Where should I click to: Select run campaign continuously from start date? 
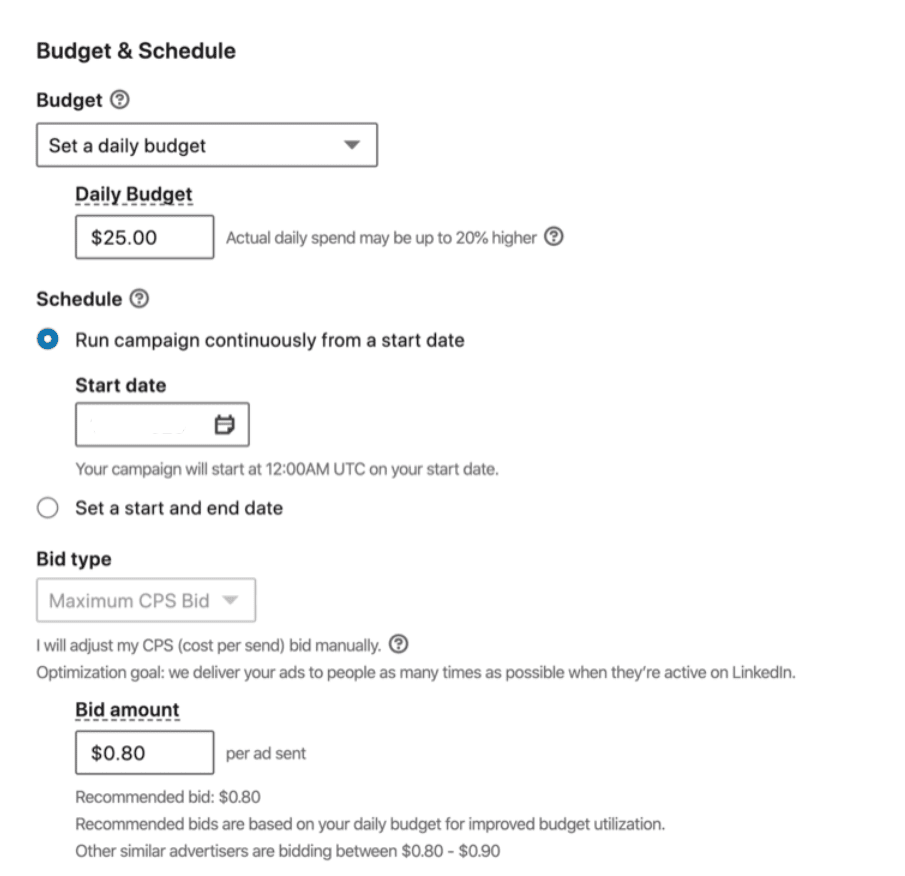(x=47, y=340)
